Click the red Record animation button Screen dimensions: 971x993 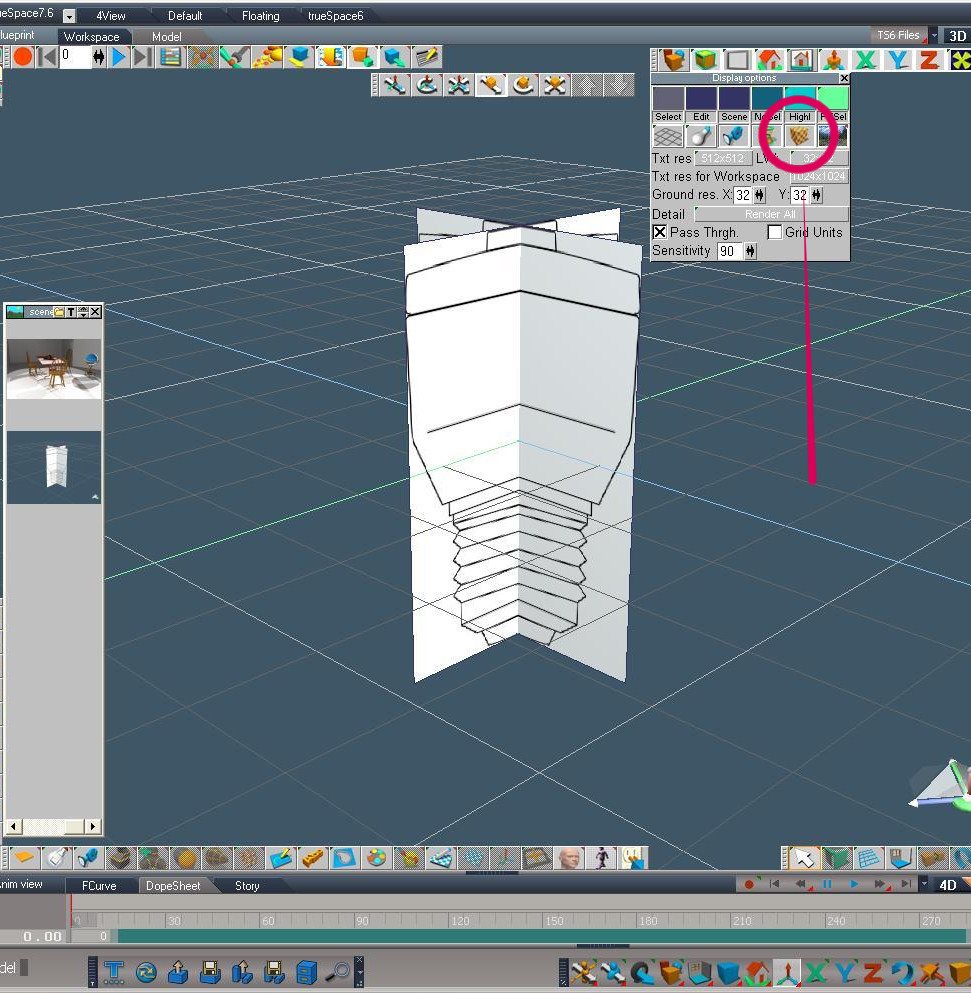(23, 57)
